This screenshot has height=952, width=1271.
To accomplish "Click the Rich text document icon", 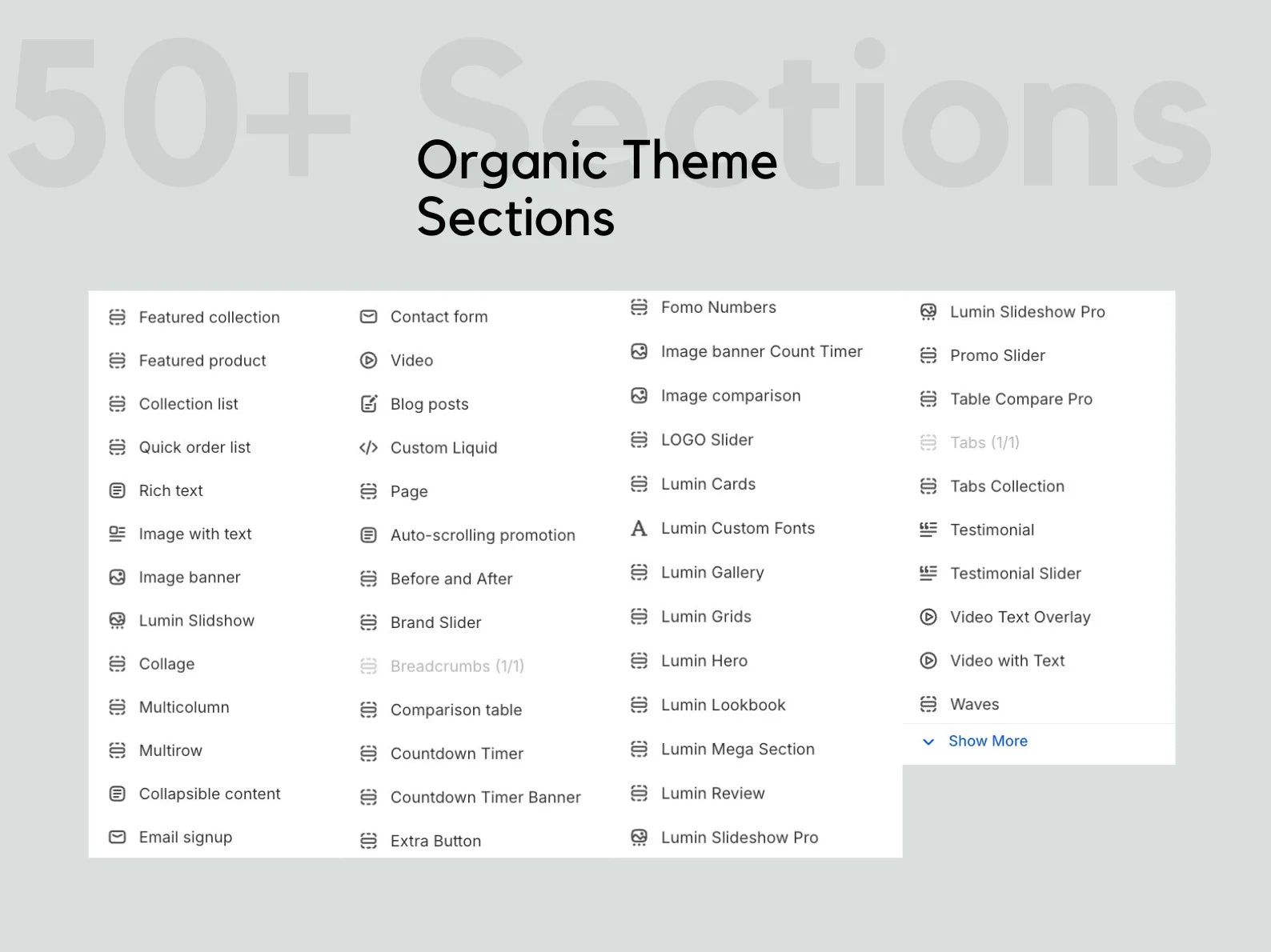I will pos(117,490).
